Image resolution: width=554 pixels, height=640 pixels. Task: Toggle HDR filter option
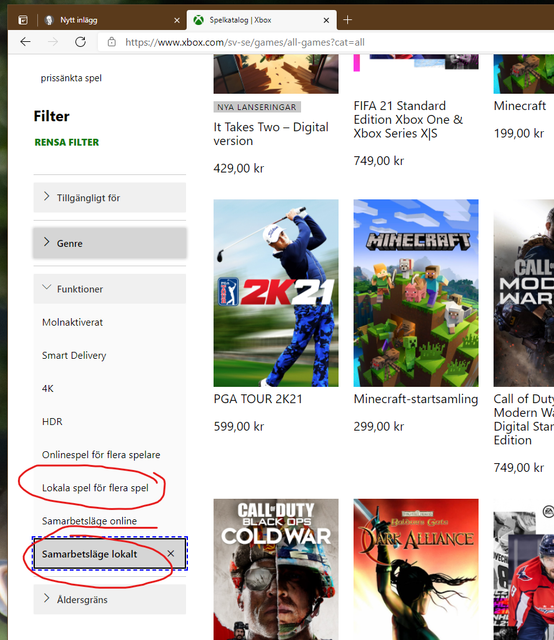point(52,422)
